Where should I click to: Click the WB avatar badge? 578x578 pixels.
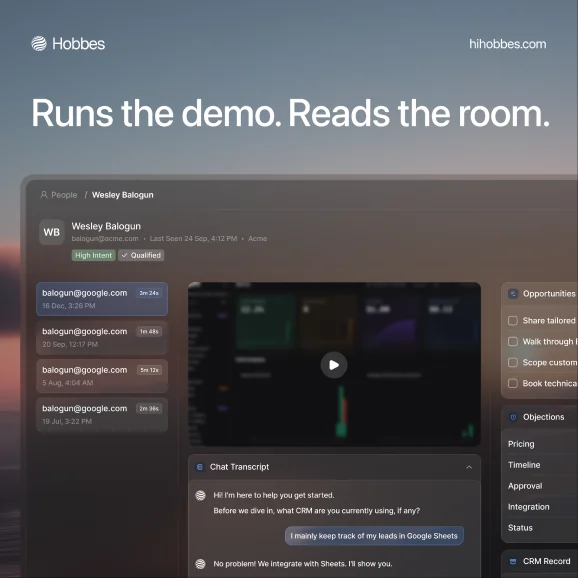click(52, 232)
